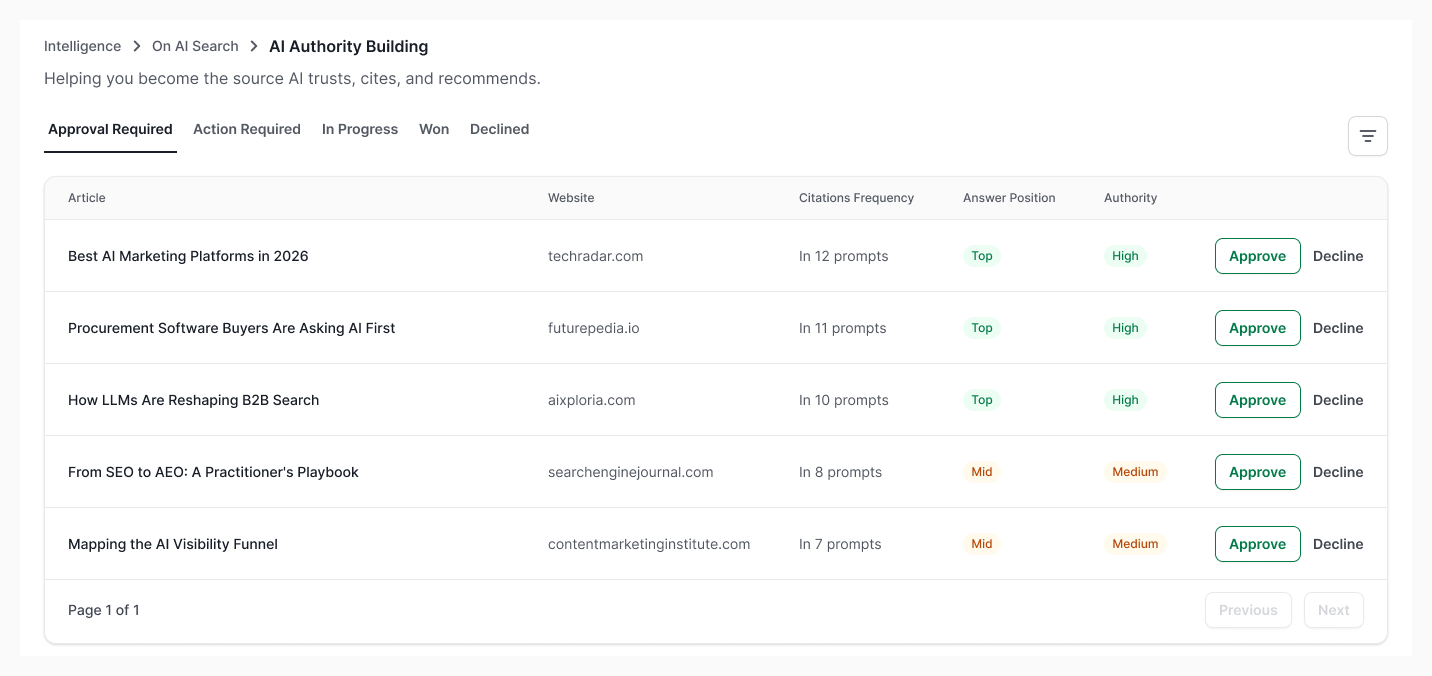Click the Previous pagination button
The image size is (1432, 676).
pos(1248,610)
